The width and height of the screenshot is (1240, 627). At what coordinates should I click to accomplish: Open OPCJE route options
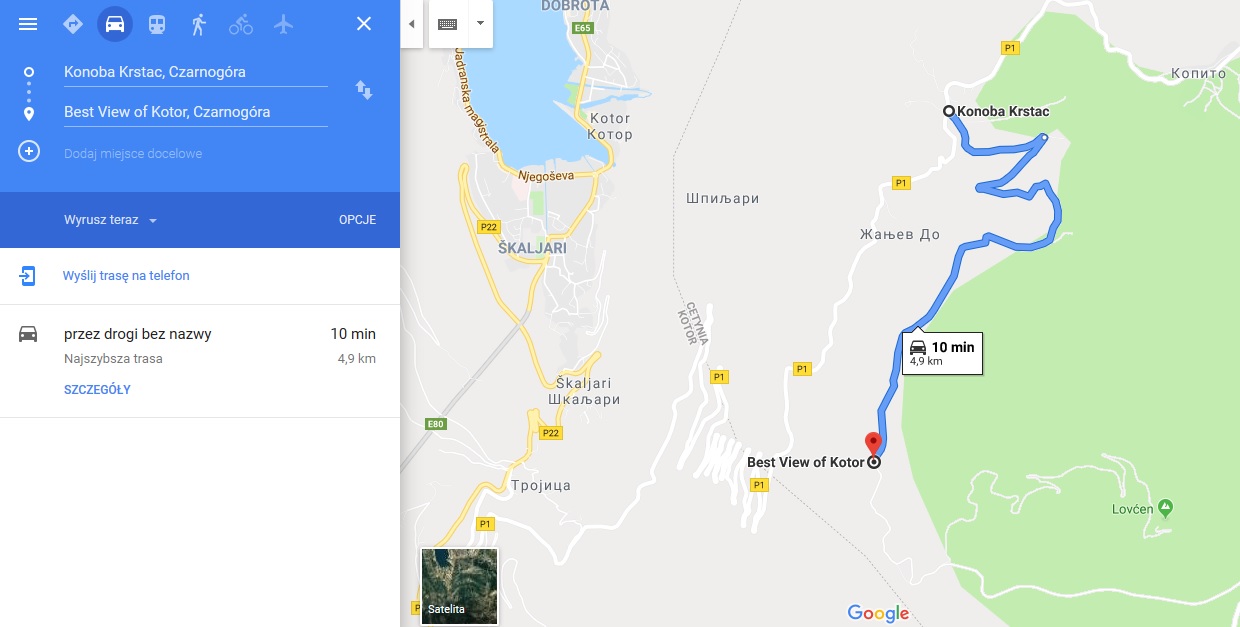[x=357, y=220]
